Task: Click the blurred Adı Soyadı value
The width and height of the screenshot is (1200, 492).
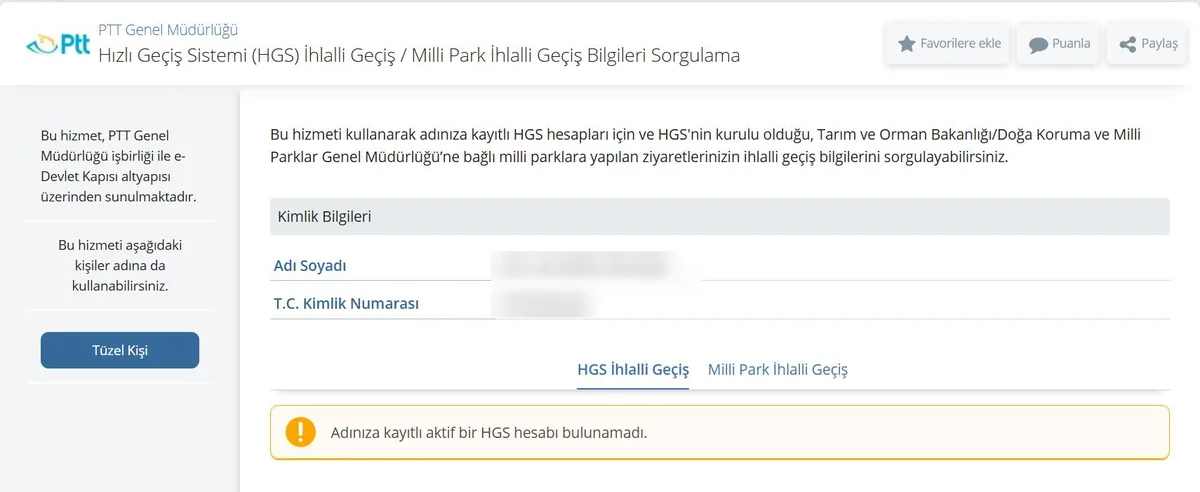Action: (583, 265)
